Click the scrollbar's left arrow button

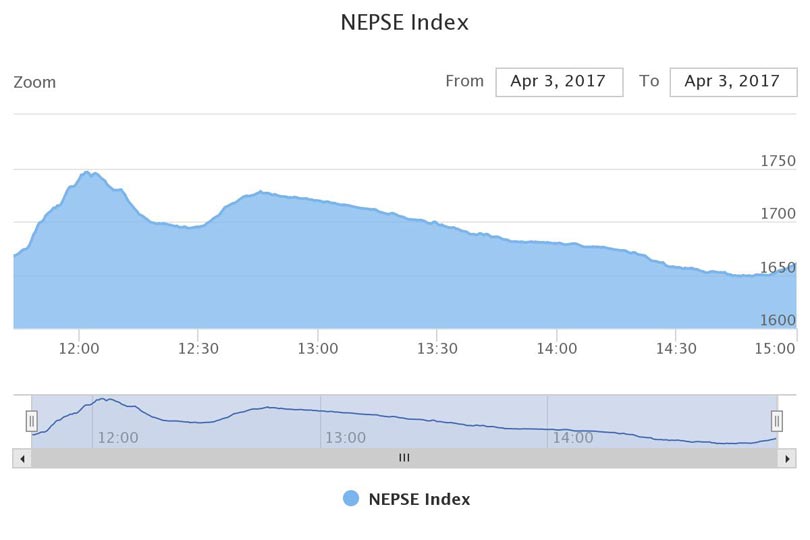tap(22, 458)
